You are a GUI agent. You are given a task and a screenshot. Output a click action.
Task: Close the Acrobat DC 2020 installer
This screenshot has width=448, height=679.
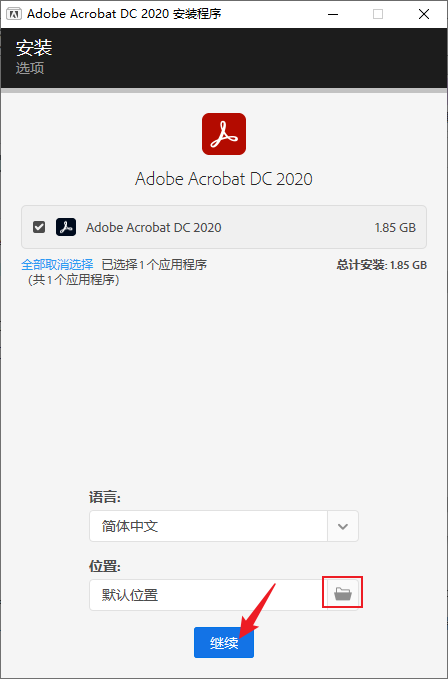424,14
